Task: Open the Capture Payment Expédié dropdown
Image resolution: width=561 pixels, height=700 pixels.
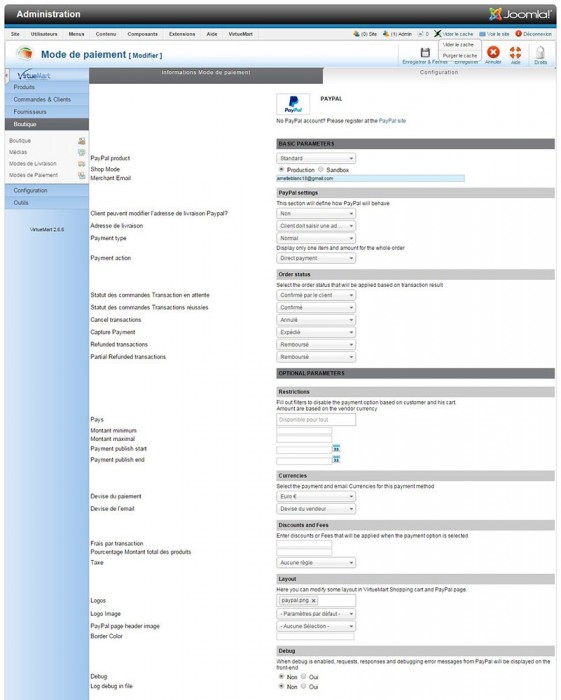Action: click(316, 333)
